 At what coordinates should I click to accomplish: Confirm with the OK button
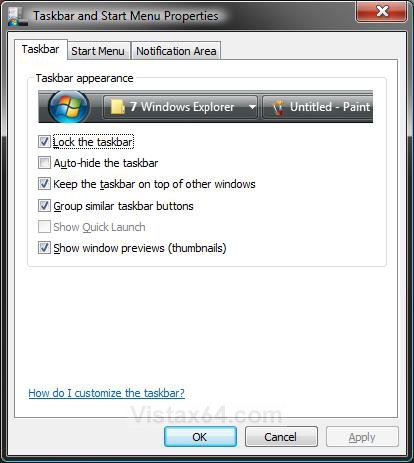pyautogui.click(x=200, y=437)
